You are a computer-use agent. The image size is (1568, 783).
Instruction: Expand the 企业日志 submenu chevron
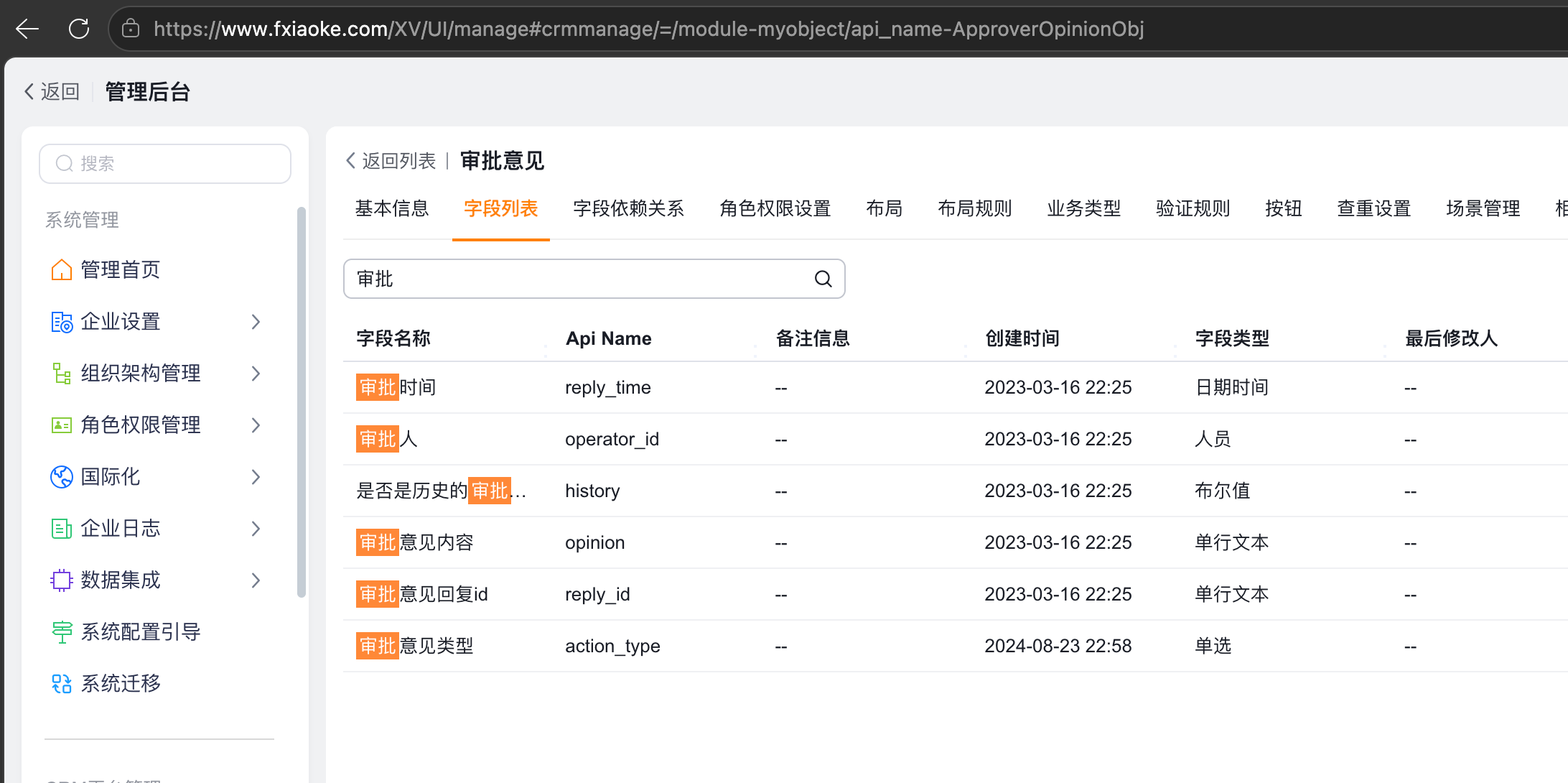[256, 529]
